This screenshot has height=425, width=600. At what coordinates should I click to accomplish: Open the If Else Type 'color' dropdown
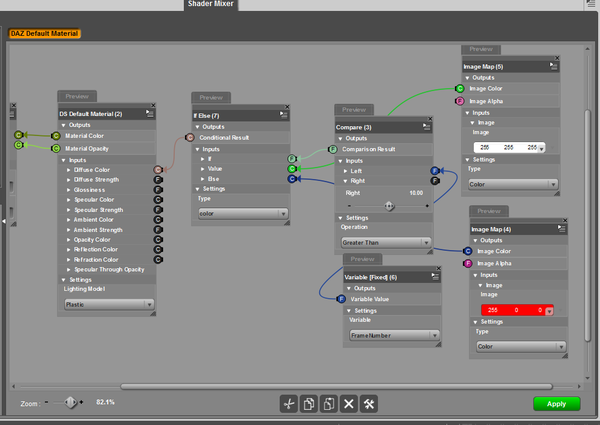[x=243, y=213]
